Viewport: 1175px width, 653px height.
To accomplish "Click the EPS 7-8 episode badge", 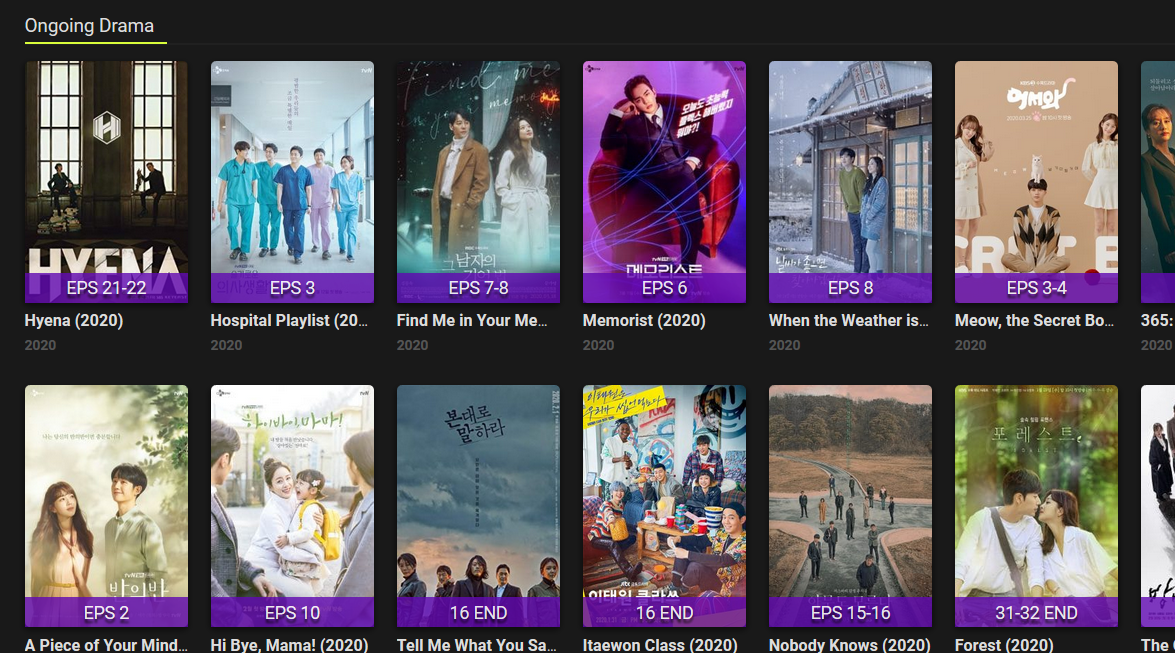I will click(478, 288).
